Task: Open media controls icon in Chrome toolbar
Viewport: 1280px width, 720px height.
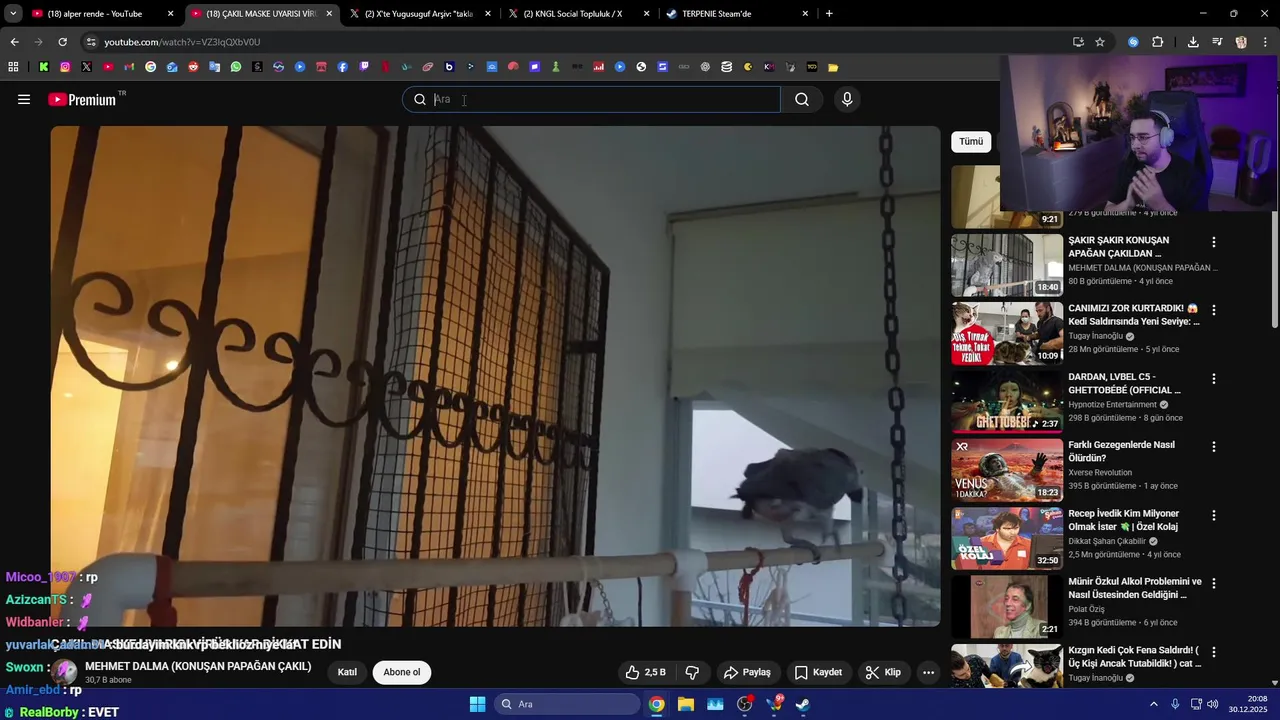Action: 1217,42
